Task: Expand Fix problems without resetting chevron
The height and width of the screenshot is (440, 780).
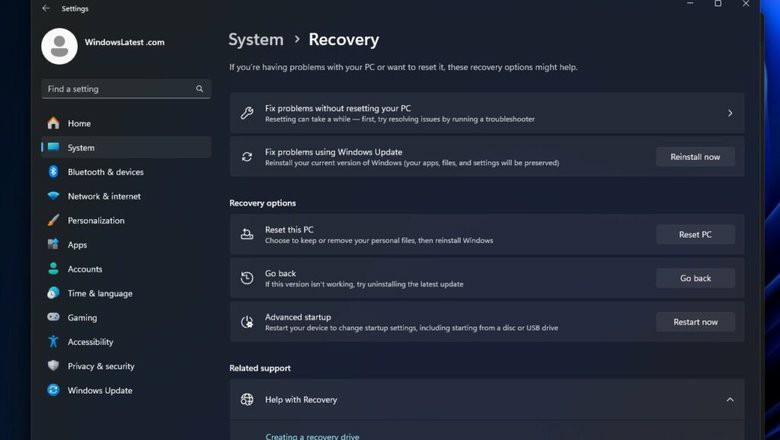Action: (x=729, y=113)
